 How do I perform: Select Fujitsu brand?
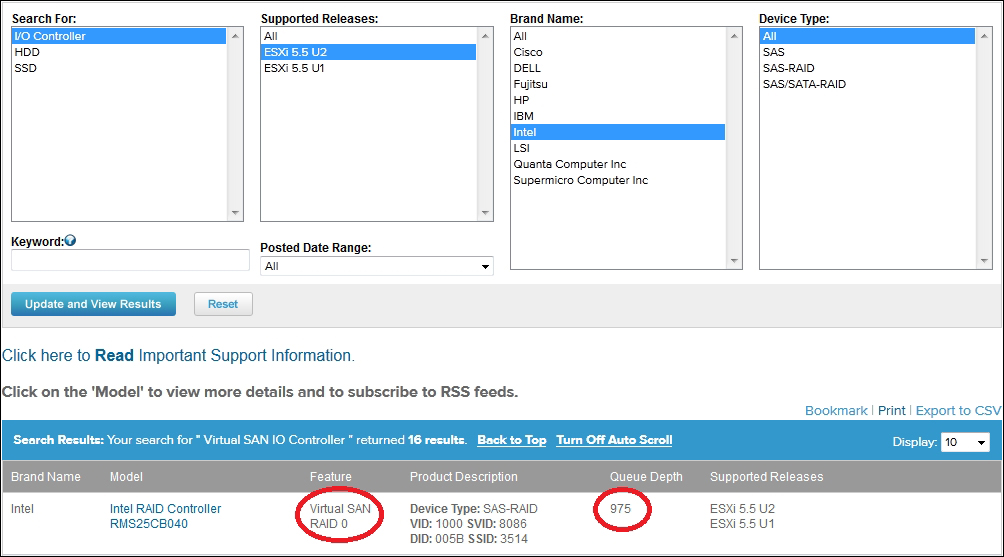pos(618,84)
